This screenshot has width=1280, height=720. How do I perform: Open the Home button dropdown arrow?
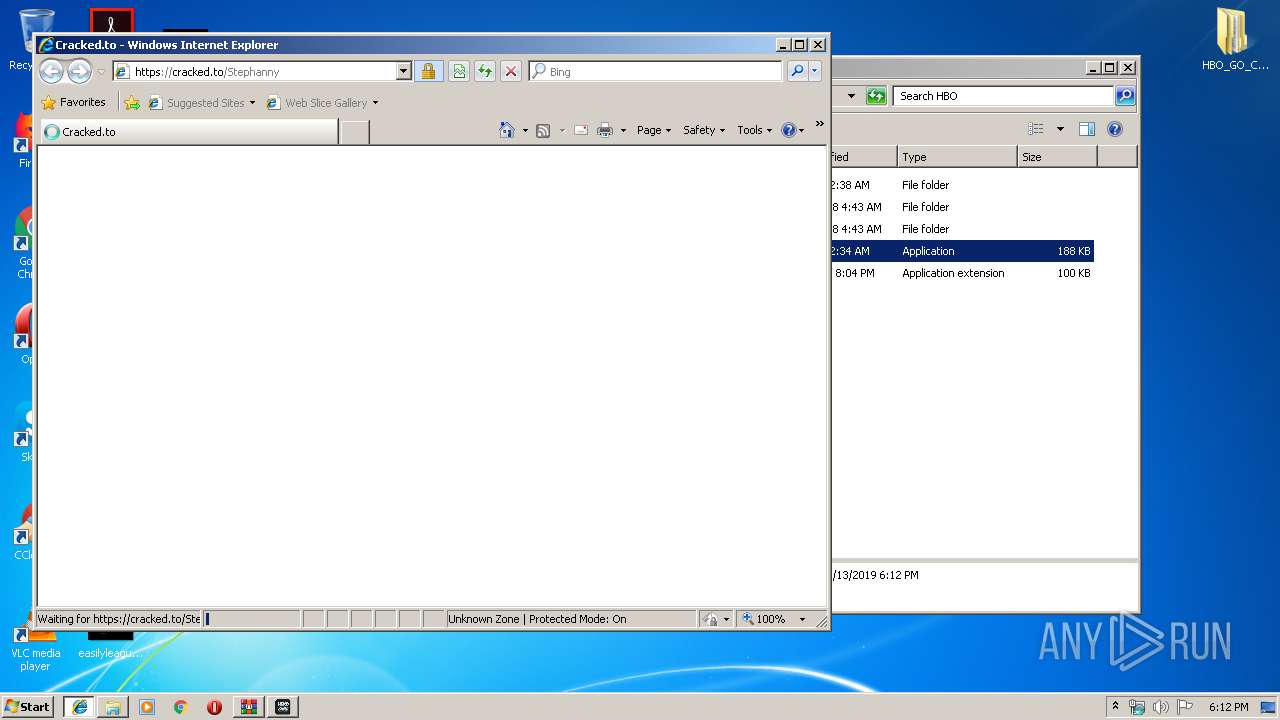coord(525,130)
